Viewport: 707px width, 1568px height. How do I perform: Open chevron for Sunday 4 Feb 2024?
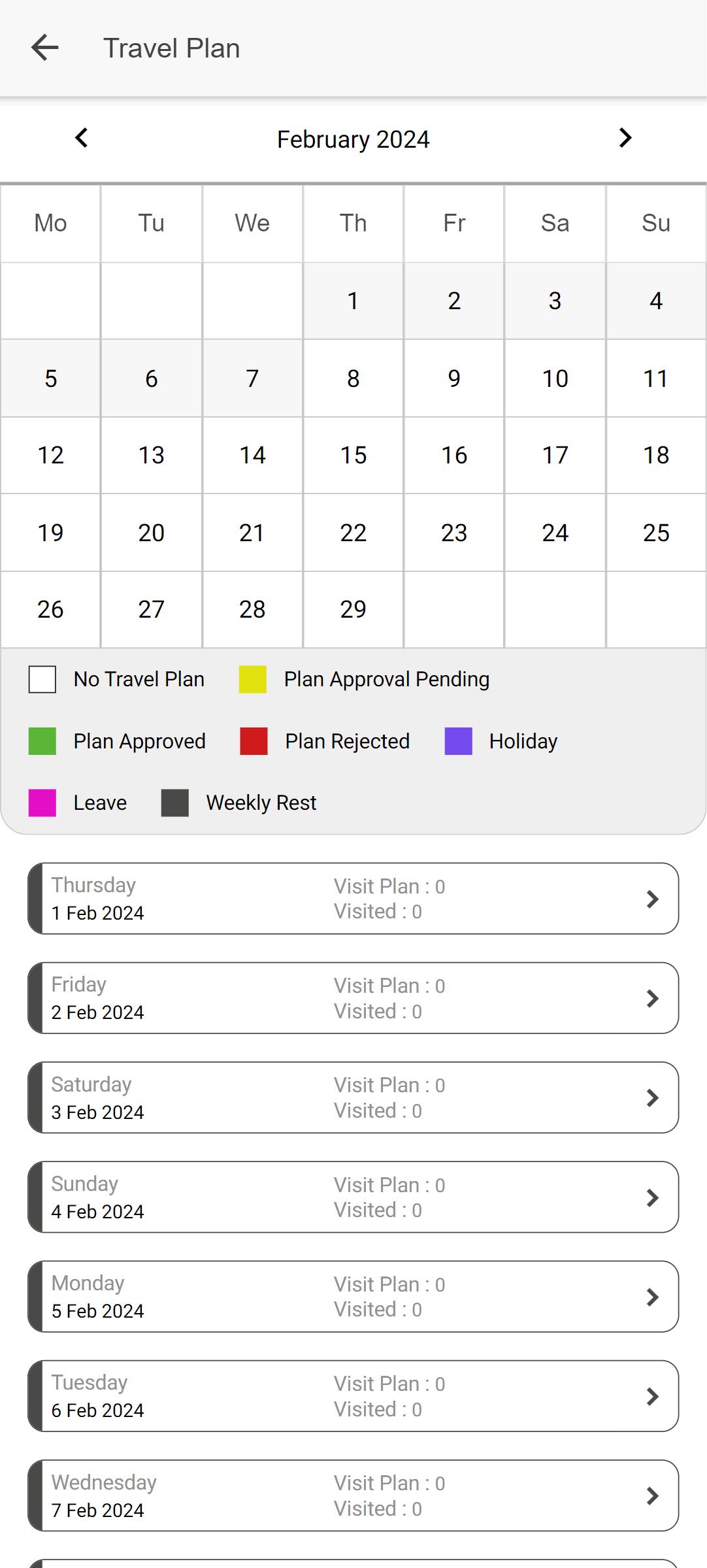(652, 1197)
